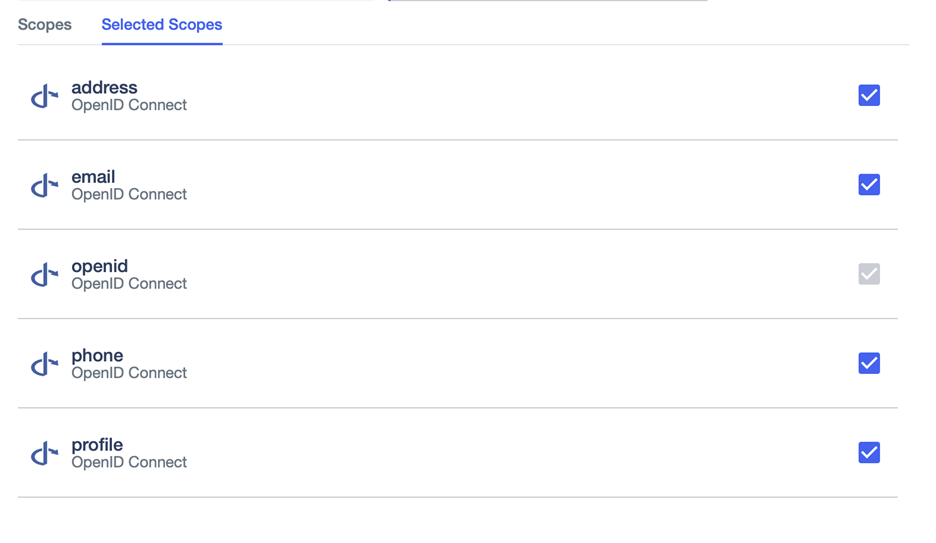The width and height of the screenshot is (936, 543).
Task: Click the OpenID icon beside openid scope
Action: (44, 274)
